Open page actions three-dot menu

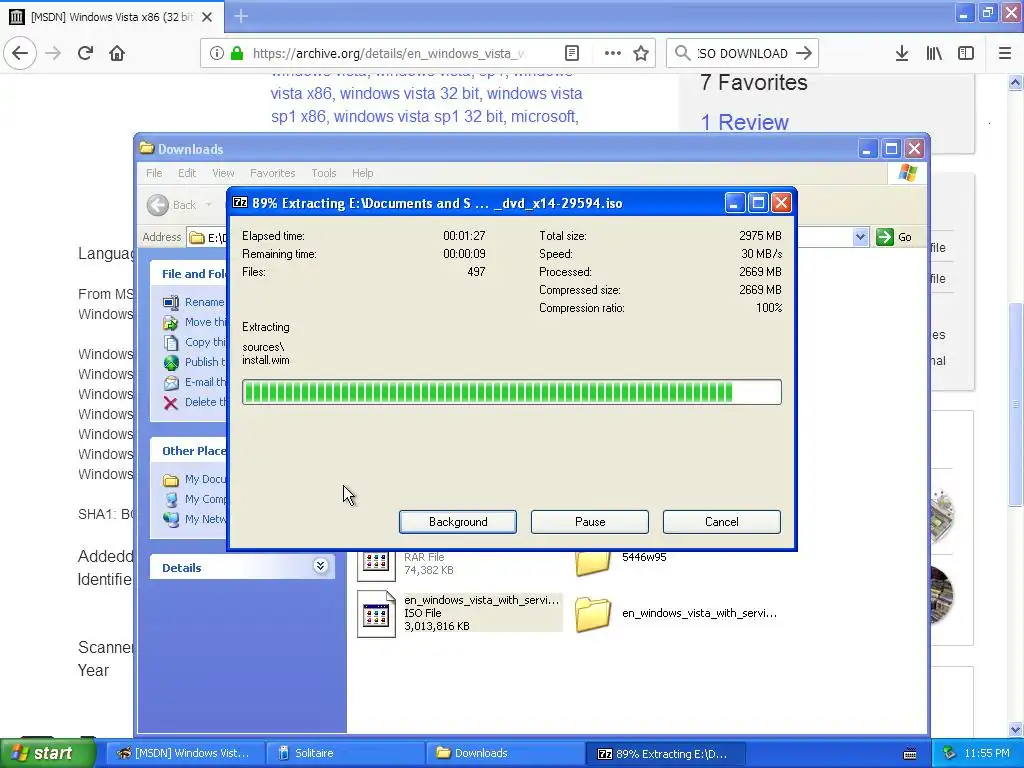point(613,53)
